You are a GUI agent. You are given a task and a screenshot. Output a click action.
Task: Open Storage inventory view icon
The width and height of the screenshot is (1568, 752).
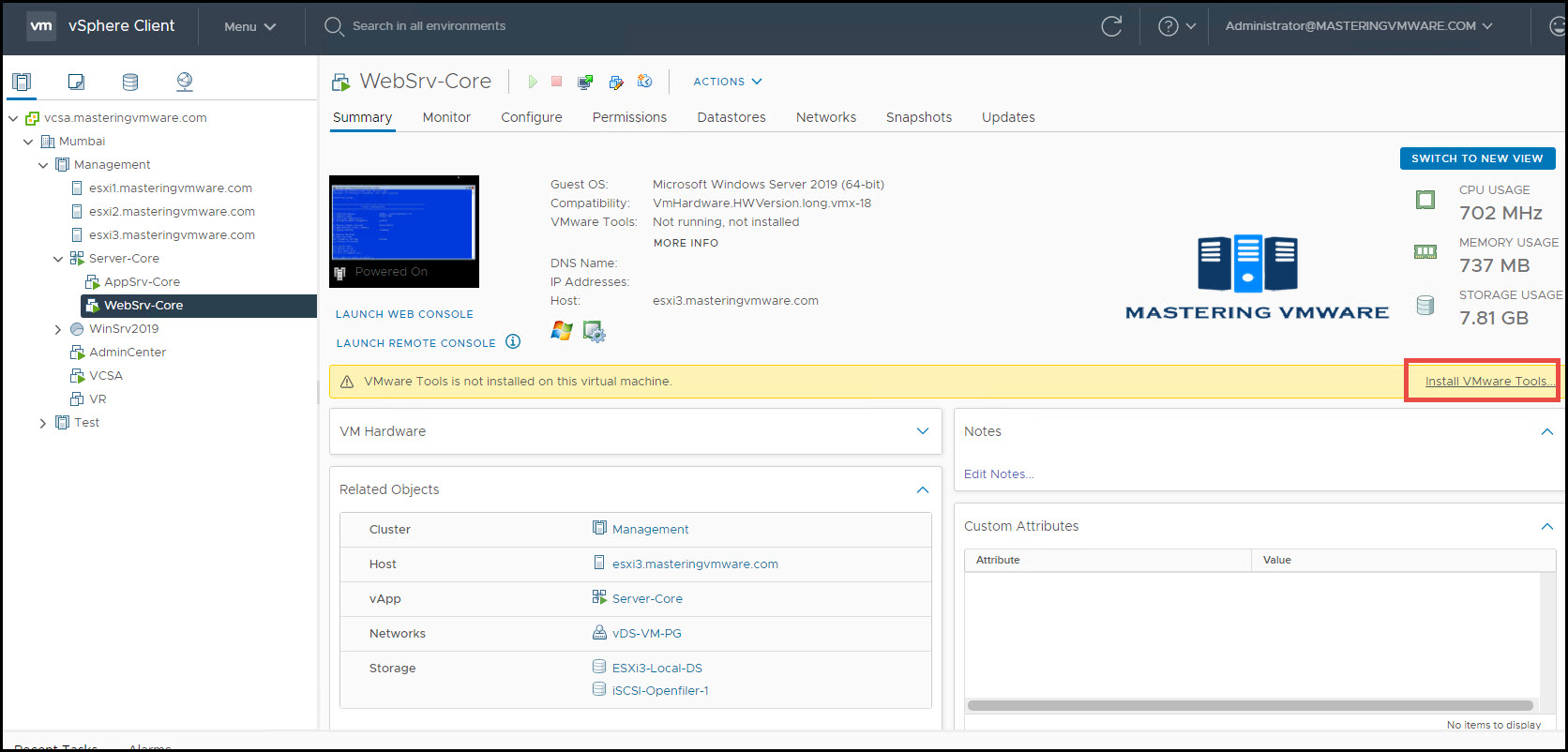(x=130, y=82)
